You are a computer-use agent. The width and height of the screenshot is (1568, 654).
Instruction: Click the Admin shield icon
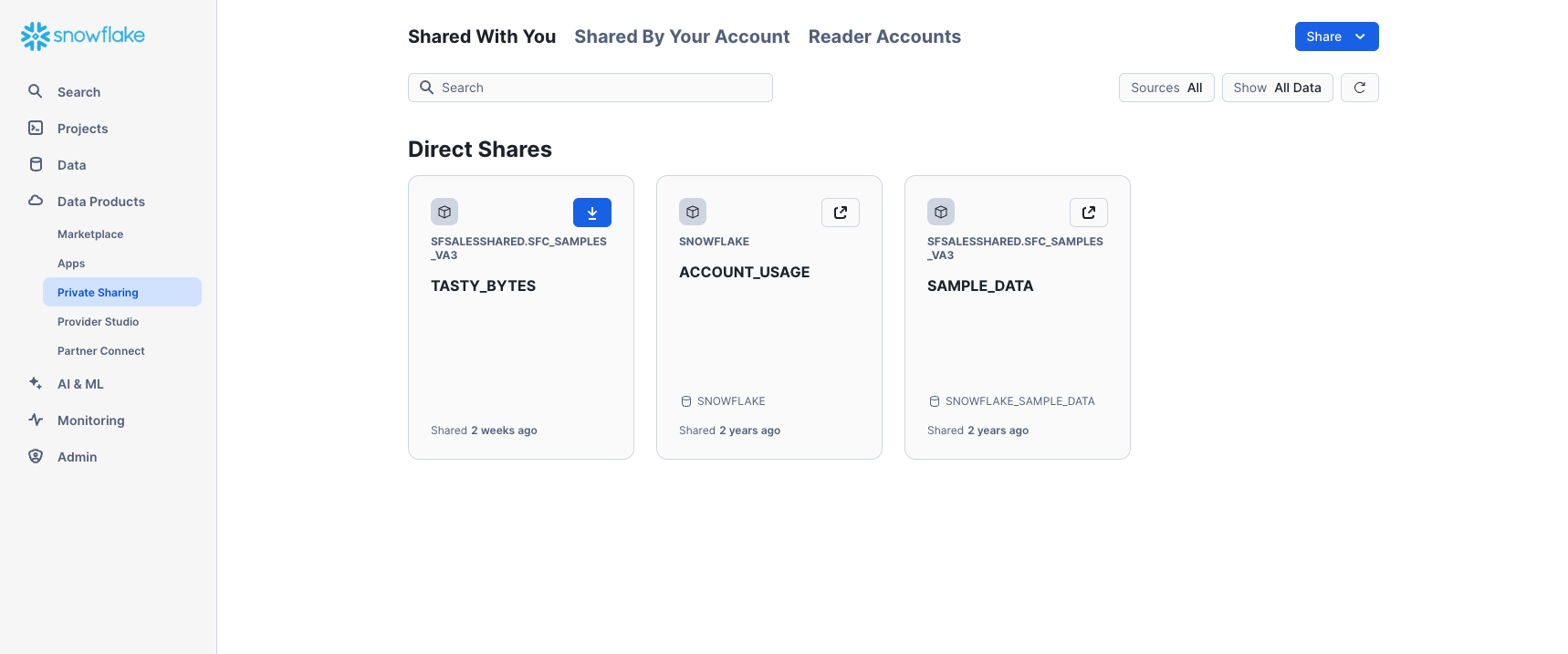(36, 456)
